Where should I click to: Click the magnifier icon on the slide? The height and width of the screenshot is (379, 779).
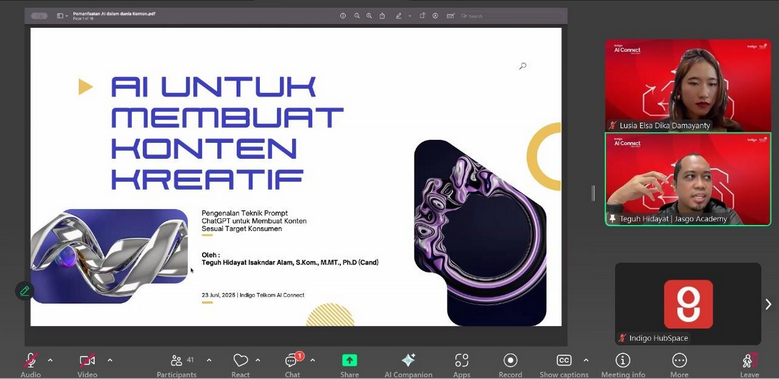click(x=523, y=66)
